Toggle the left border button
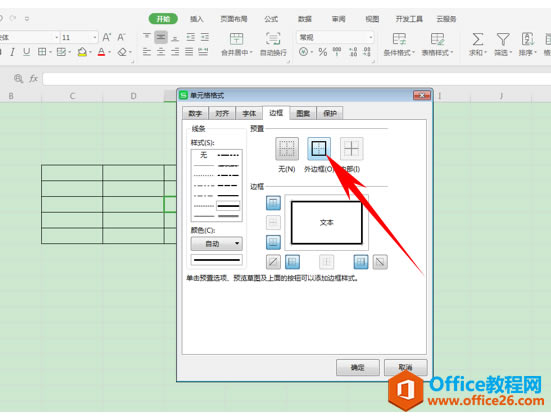 [292, 262]
